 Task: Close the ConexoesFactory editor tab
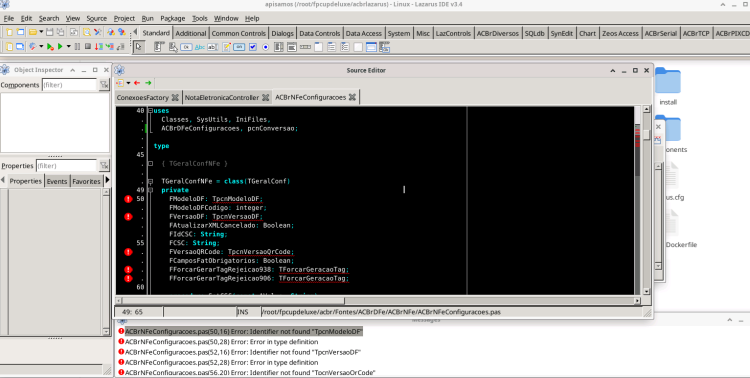[x=175, y=97]
